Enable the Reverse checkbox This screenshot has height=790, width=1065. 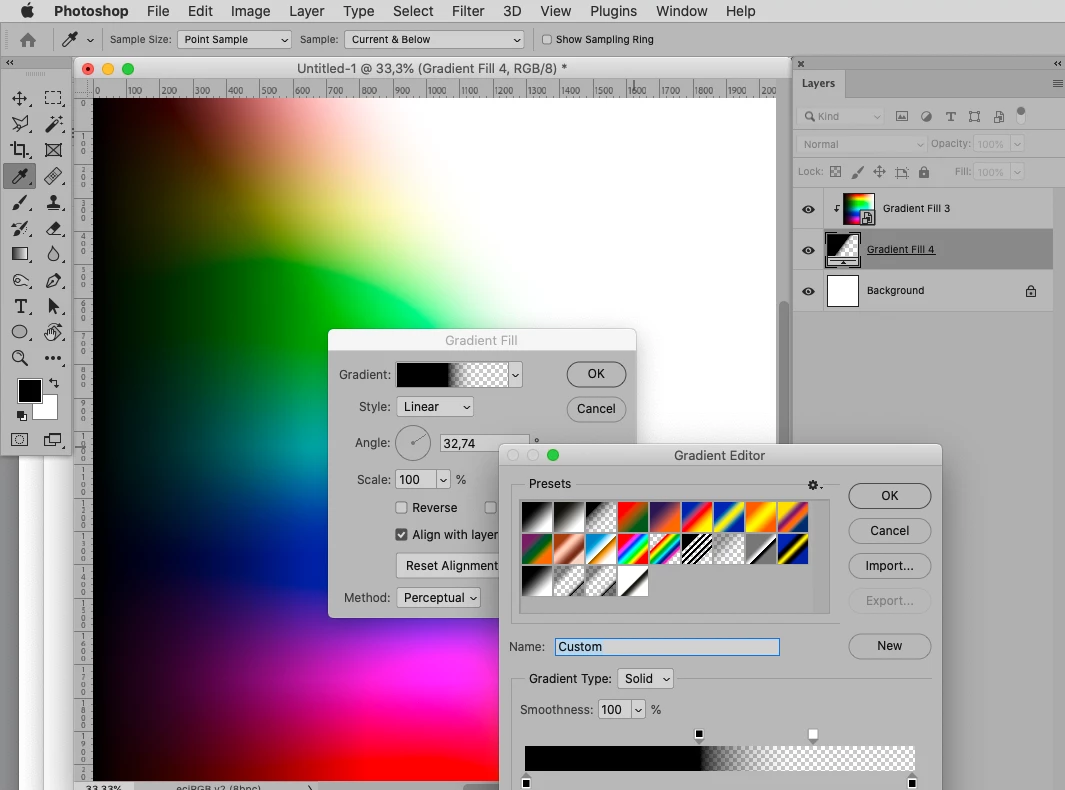(401, 507)
